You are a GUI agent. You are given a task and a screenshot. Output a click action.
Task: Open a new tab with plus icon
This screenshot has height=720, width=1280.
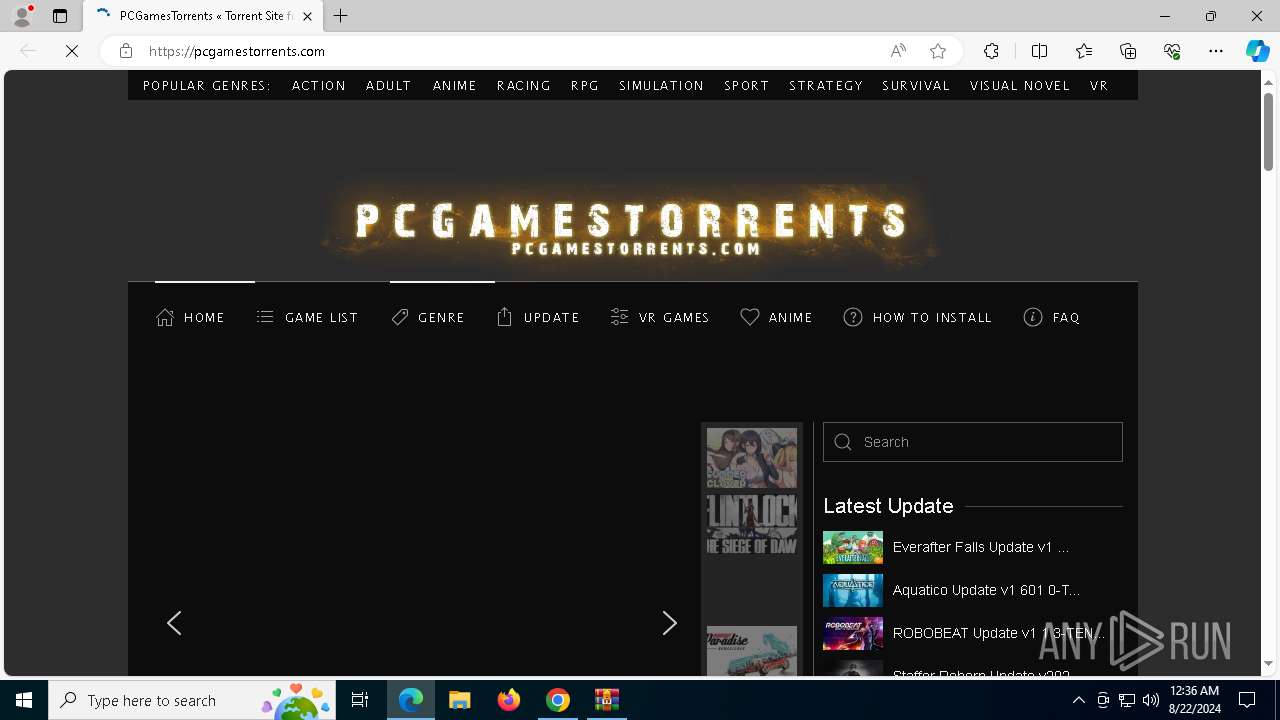(x=341, y=16)
